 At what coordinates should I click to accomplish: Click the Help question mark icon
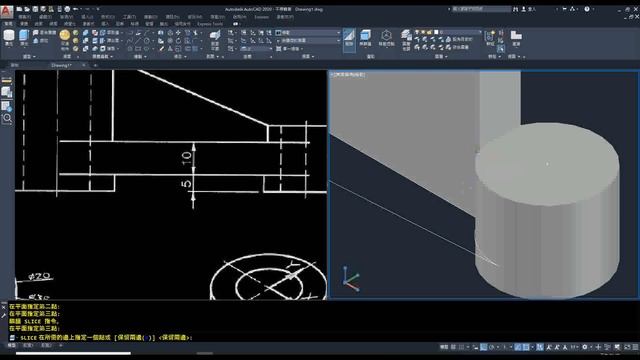coord(587,9)
